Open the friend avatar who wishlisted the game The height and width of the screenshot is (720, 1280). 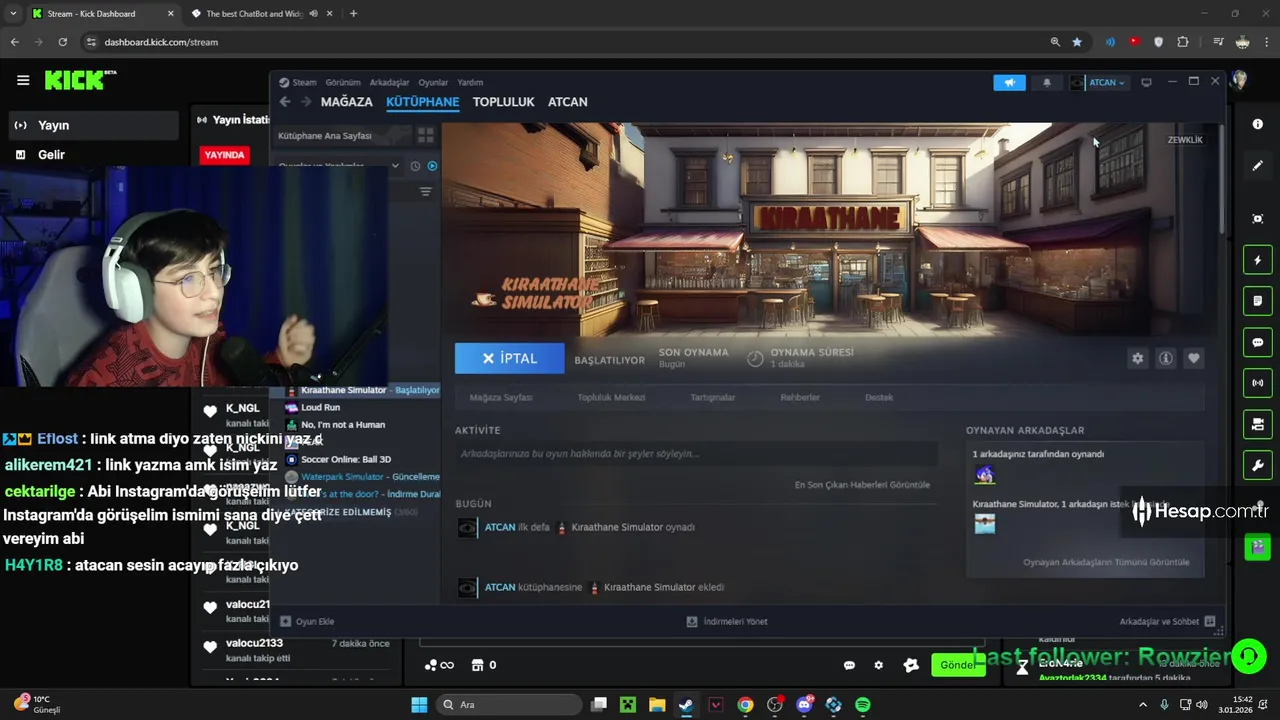tap(985, 524)
